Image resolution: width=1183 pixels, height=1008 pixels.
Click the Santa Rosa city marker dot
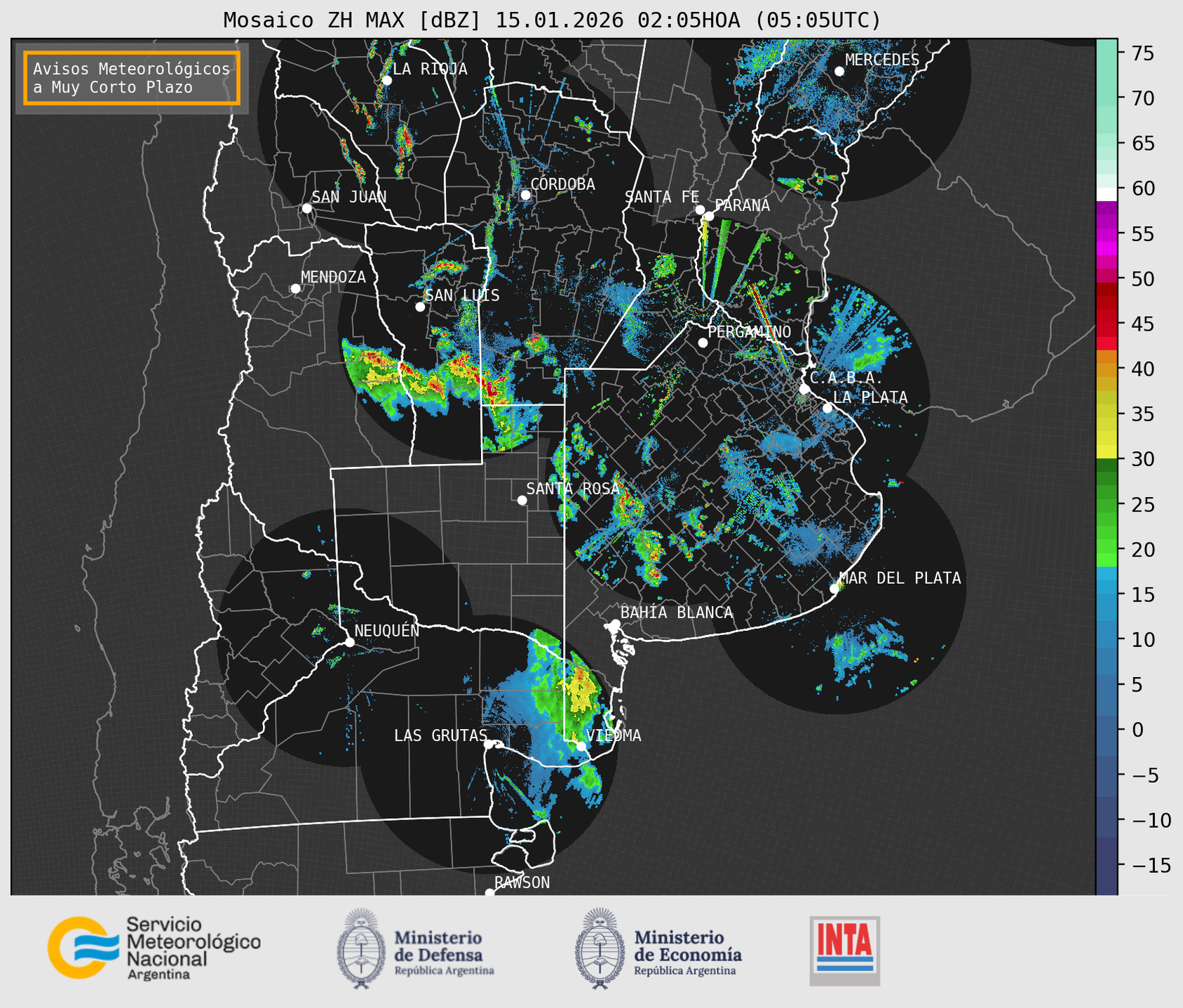(x=522, y=500)
